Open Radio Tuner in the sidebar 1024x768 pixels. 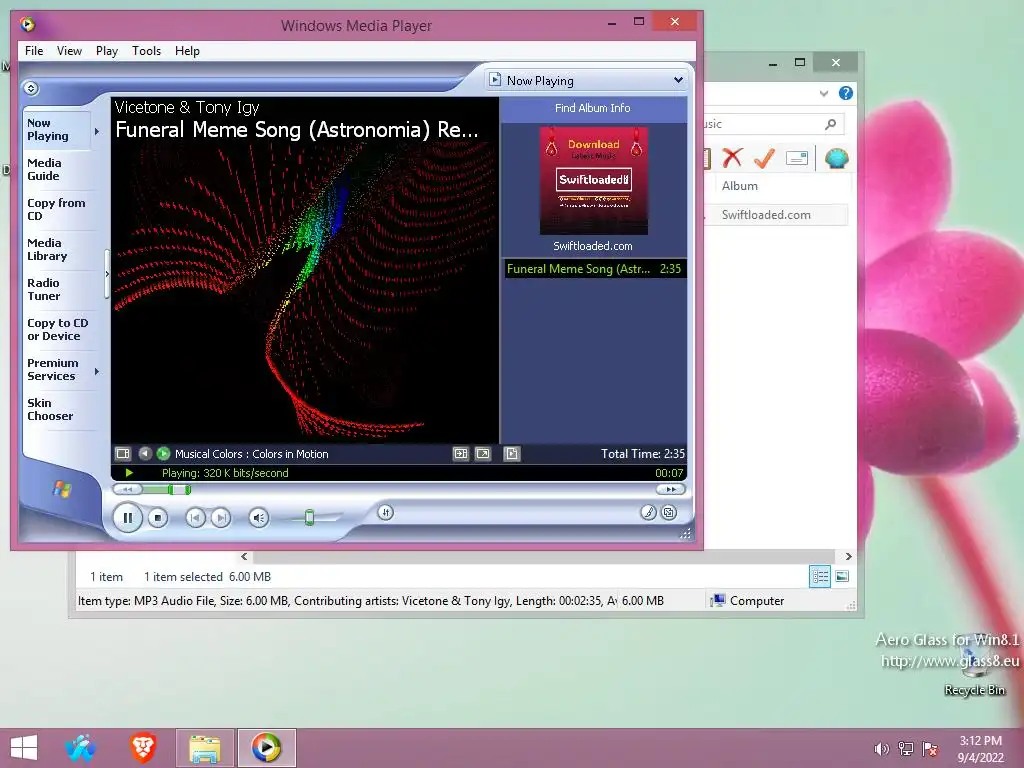coord(57,289)
